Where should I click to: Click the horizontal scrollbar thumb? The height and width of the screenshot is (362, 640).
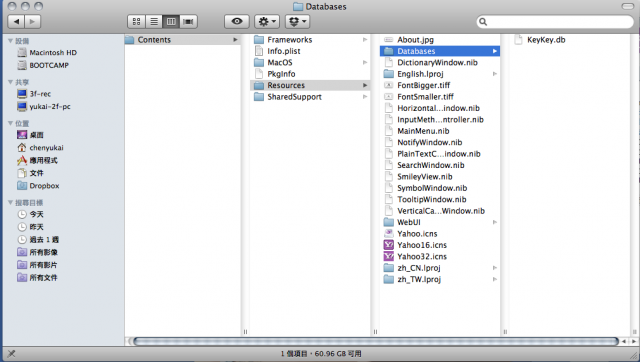click(376, 341)
